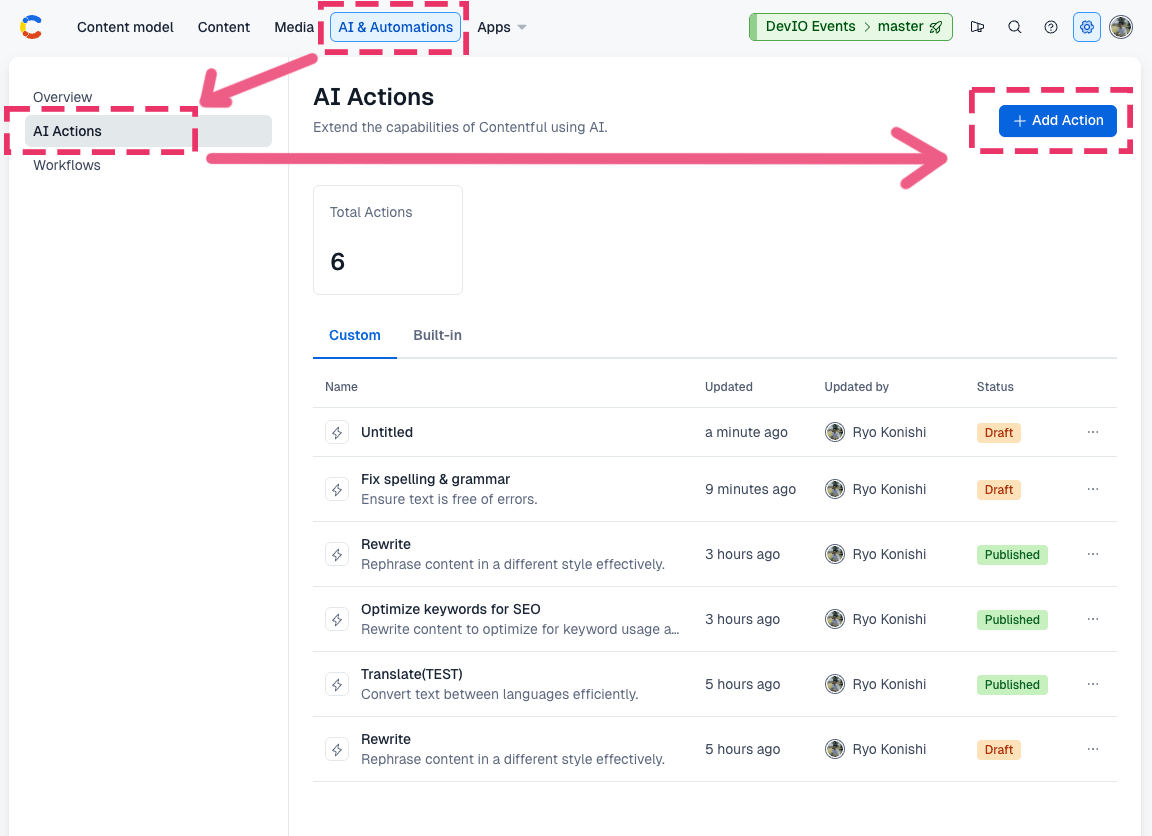This screenshot has width=1152, height=836.
Task: Click the Name column header
Action: (342, 387)
